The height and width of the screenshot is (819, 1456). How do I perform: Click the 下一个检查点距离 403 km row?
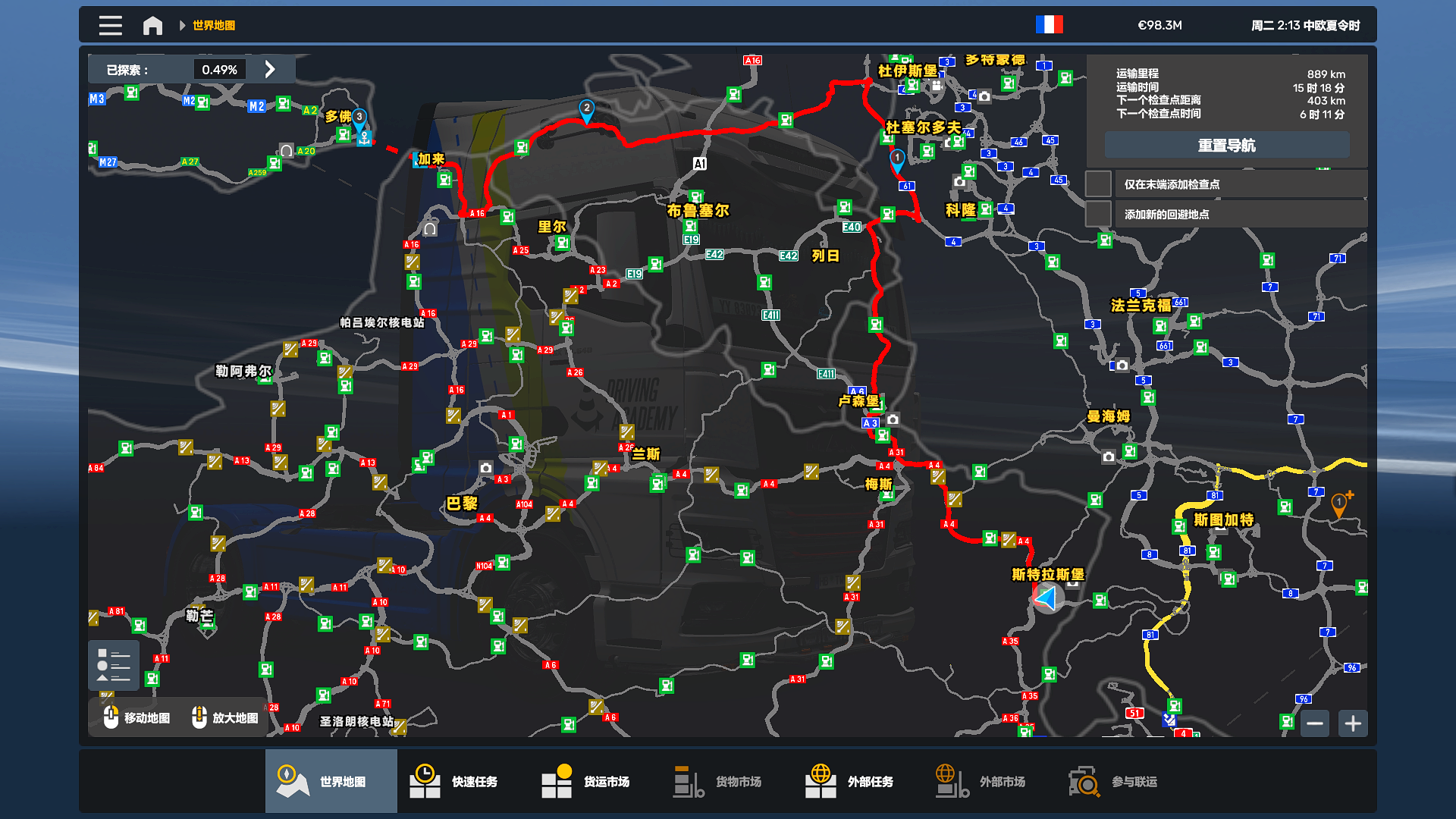tap(1231, 100)
